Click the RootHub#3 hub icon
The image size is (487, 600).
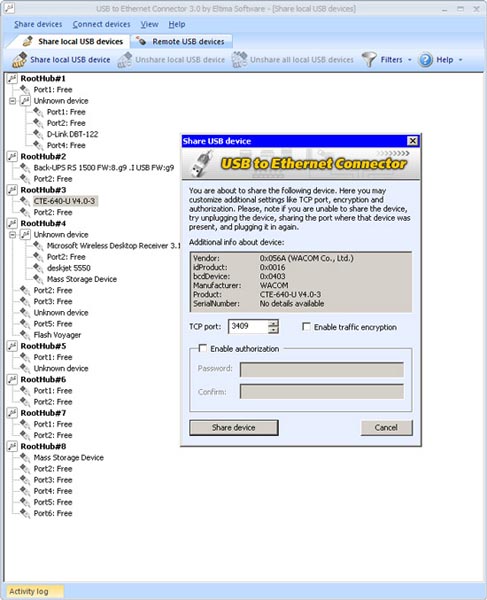12,190
